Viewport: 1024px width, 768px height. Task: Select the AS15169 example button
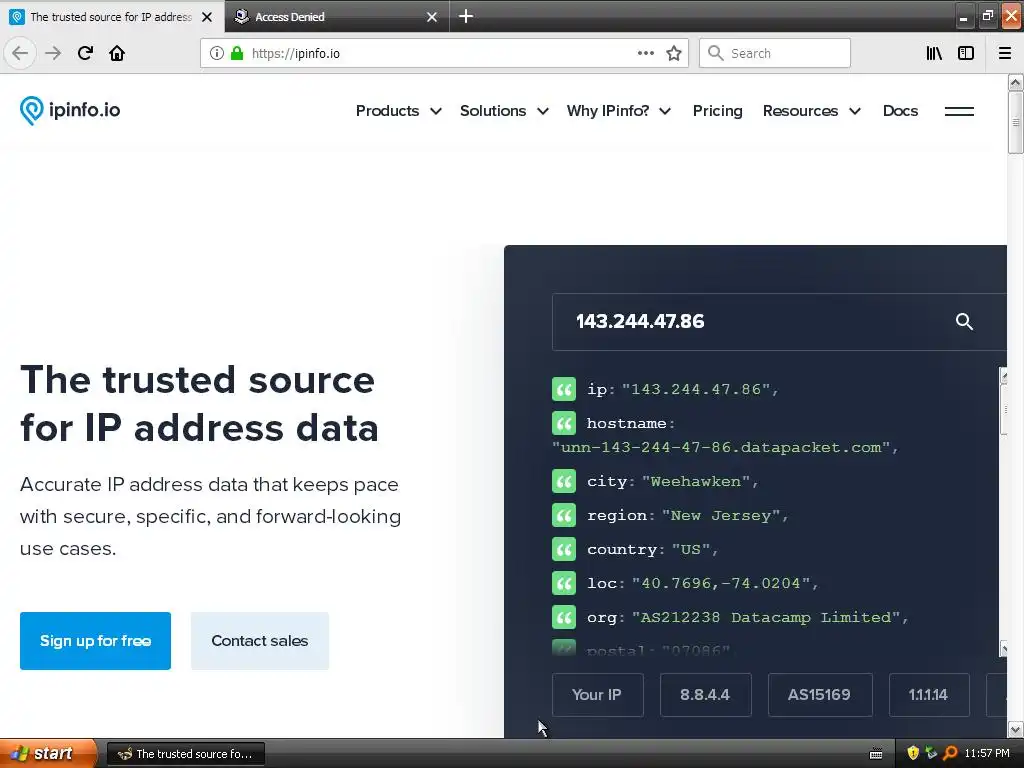coord(820,695)
